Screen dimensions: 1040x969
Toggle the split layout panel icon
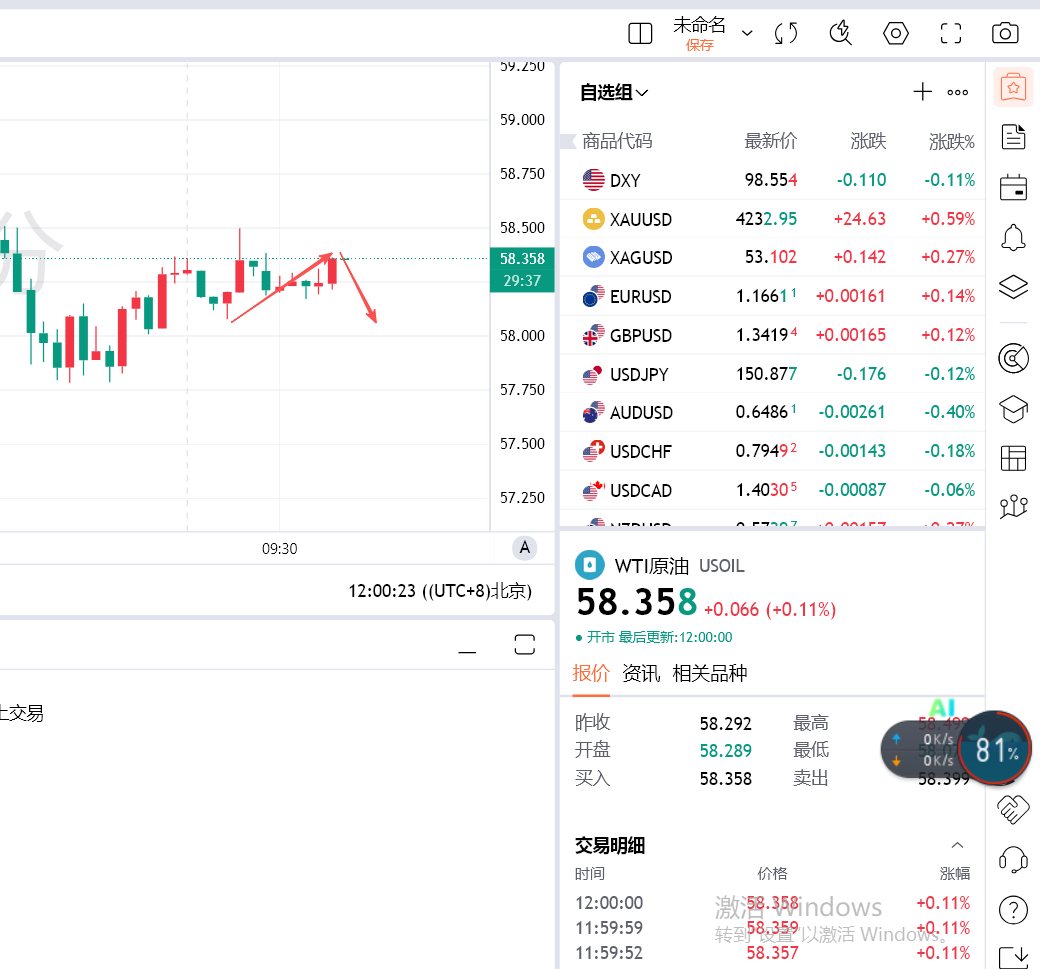coord(640,34)
